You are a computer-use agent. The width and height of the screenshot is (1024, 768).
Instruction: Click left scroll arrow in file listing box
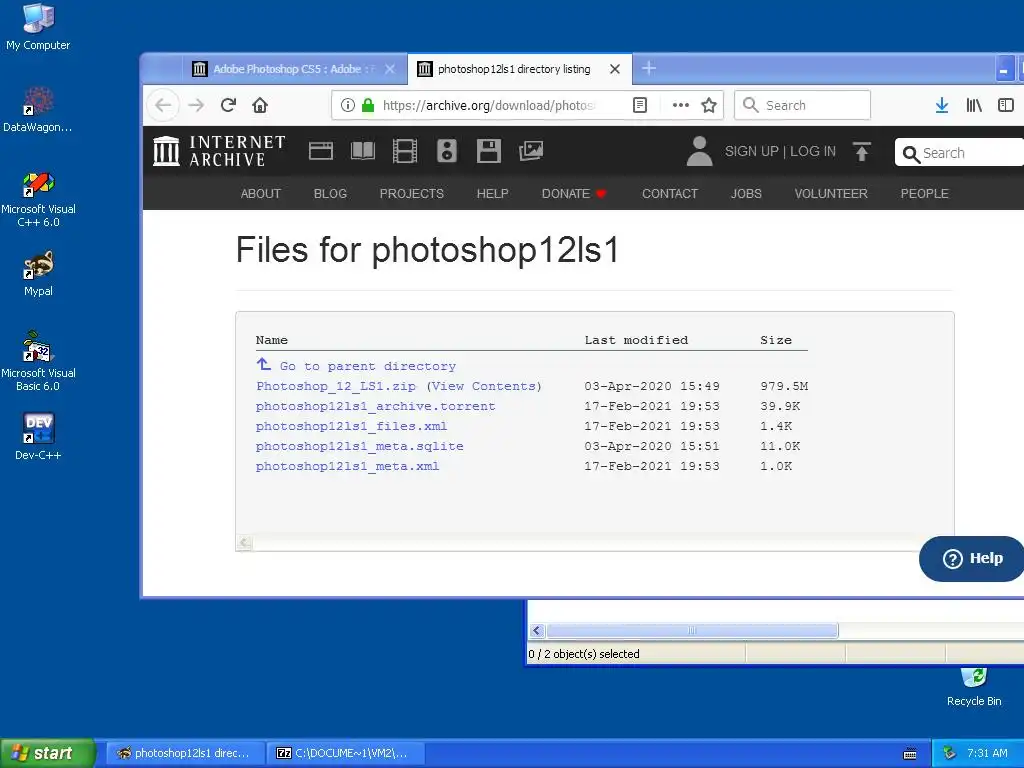click(x=244, y=542)
